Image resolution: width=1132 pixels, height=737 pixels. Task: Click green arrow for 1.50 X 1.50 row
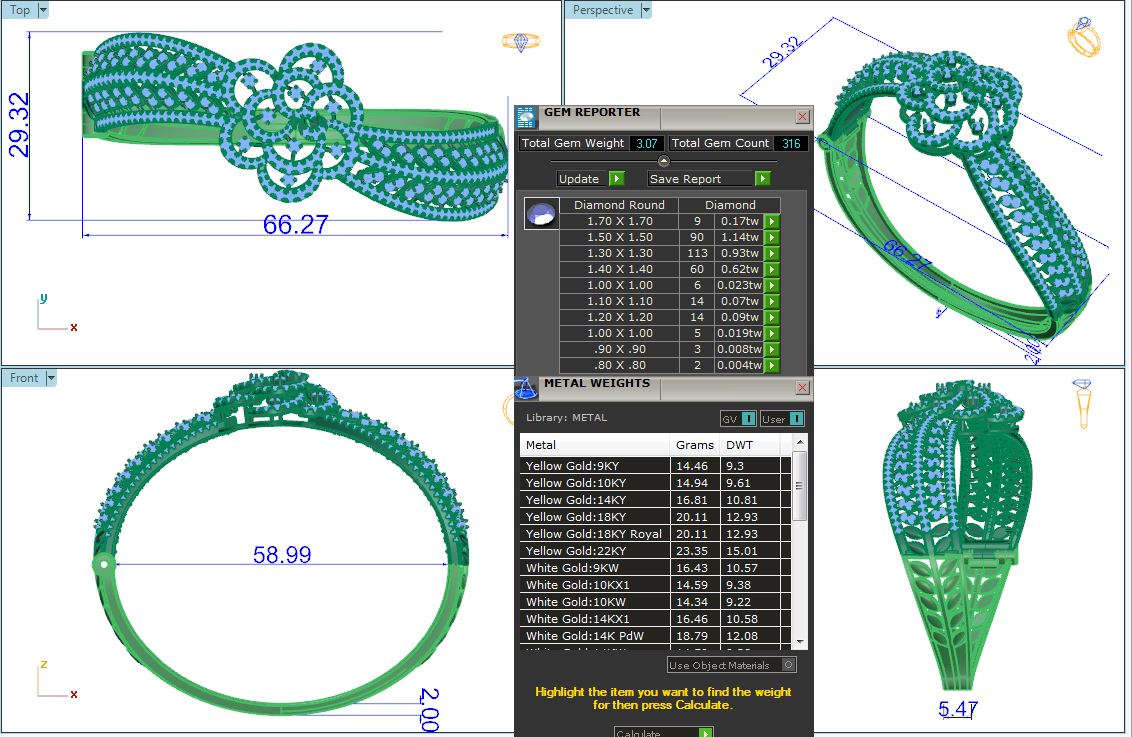pyautogui.click(x=772, y=237)
